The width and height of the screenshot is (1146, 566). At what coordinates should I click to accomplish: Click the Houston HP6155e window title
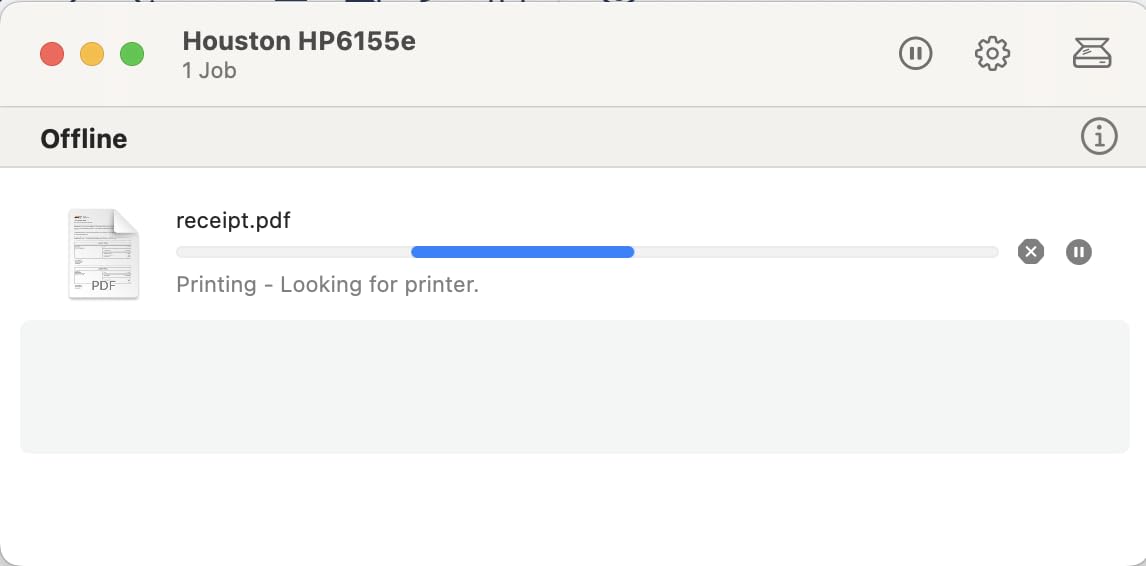coord(299,42)
